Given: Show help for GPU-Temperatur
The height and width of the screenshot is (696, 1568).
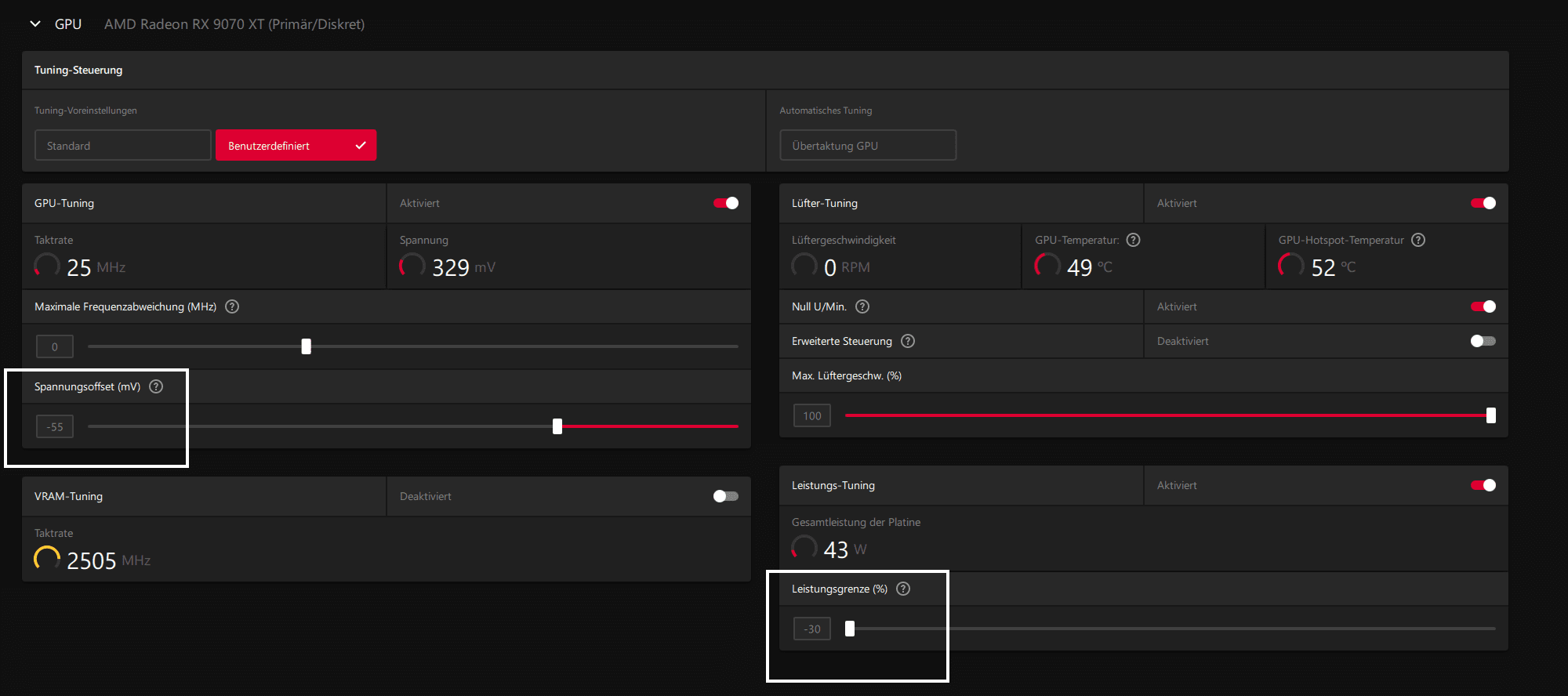Looking at the screenshot, I should pos(1134,240).
